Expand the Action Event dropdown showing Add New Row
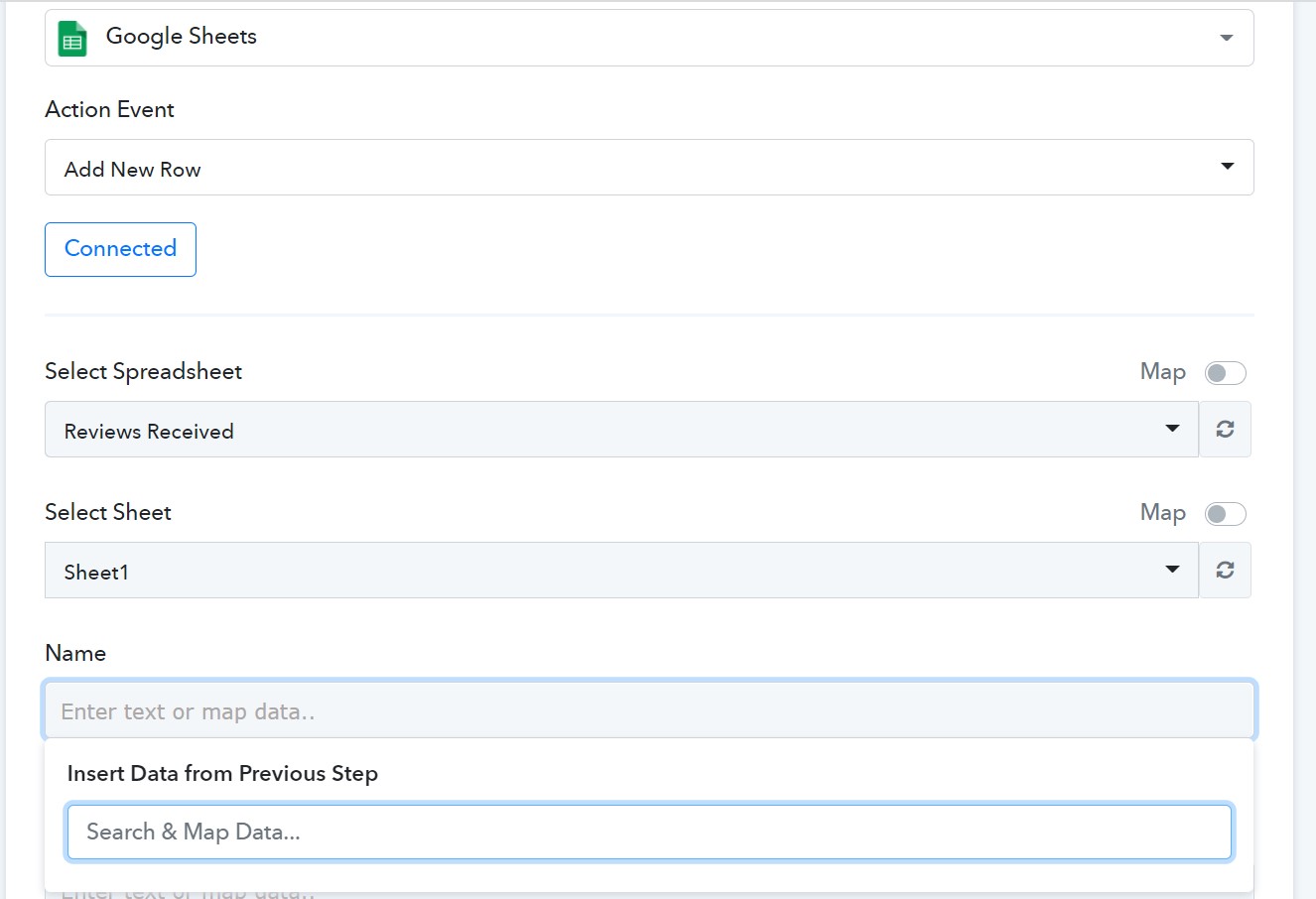The width and height of the screenshot is (1316, 899). click(x=649, y=168)
